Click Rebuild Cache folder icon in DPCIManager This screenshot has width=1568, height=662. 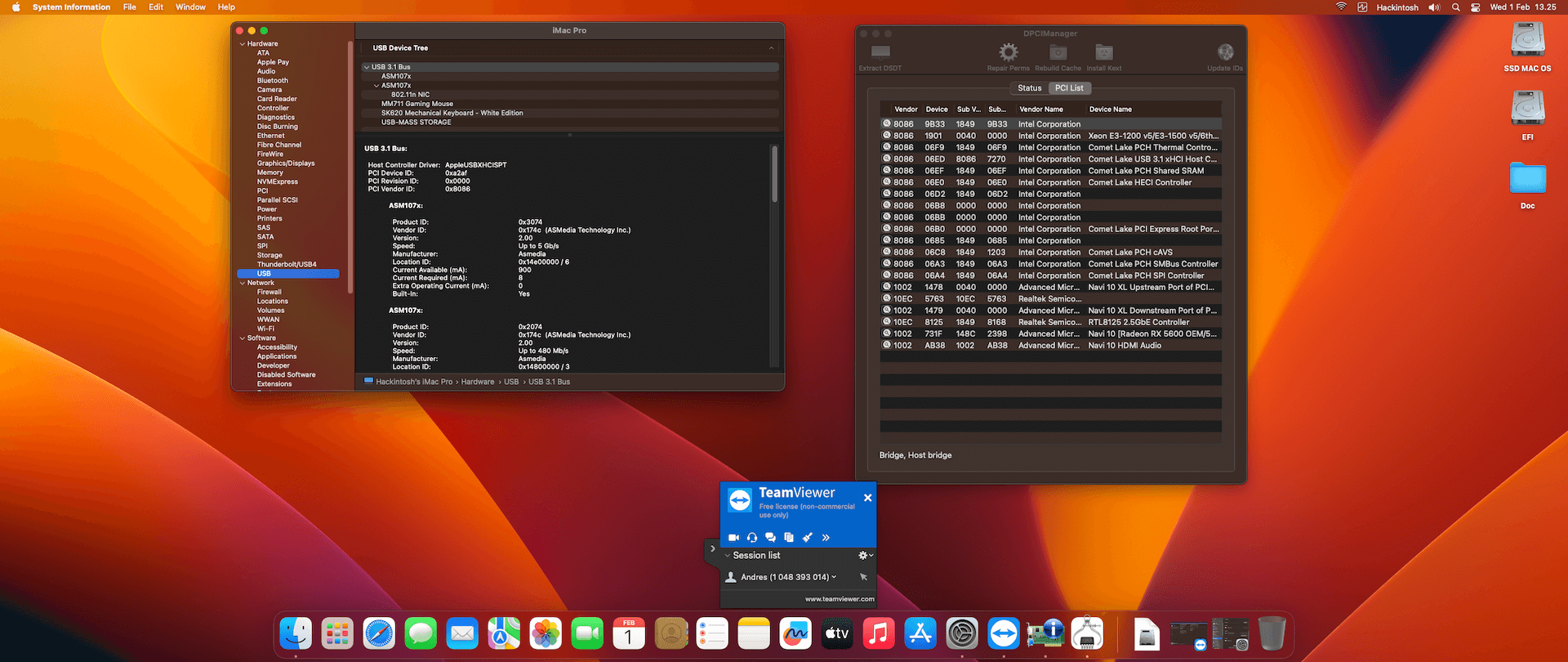pos(1058,52)
